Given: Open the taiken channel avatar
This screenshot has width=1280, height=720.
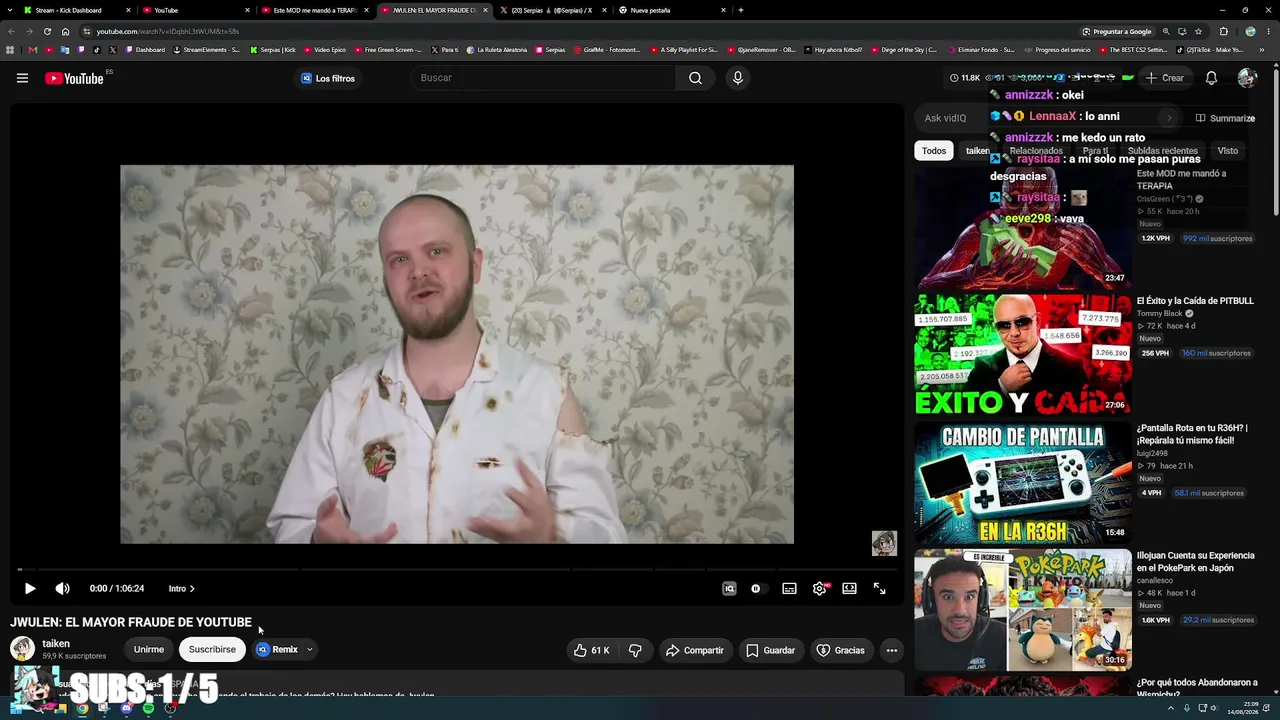Looking at the screenshot, I should (22, 649).
